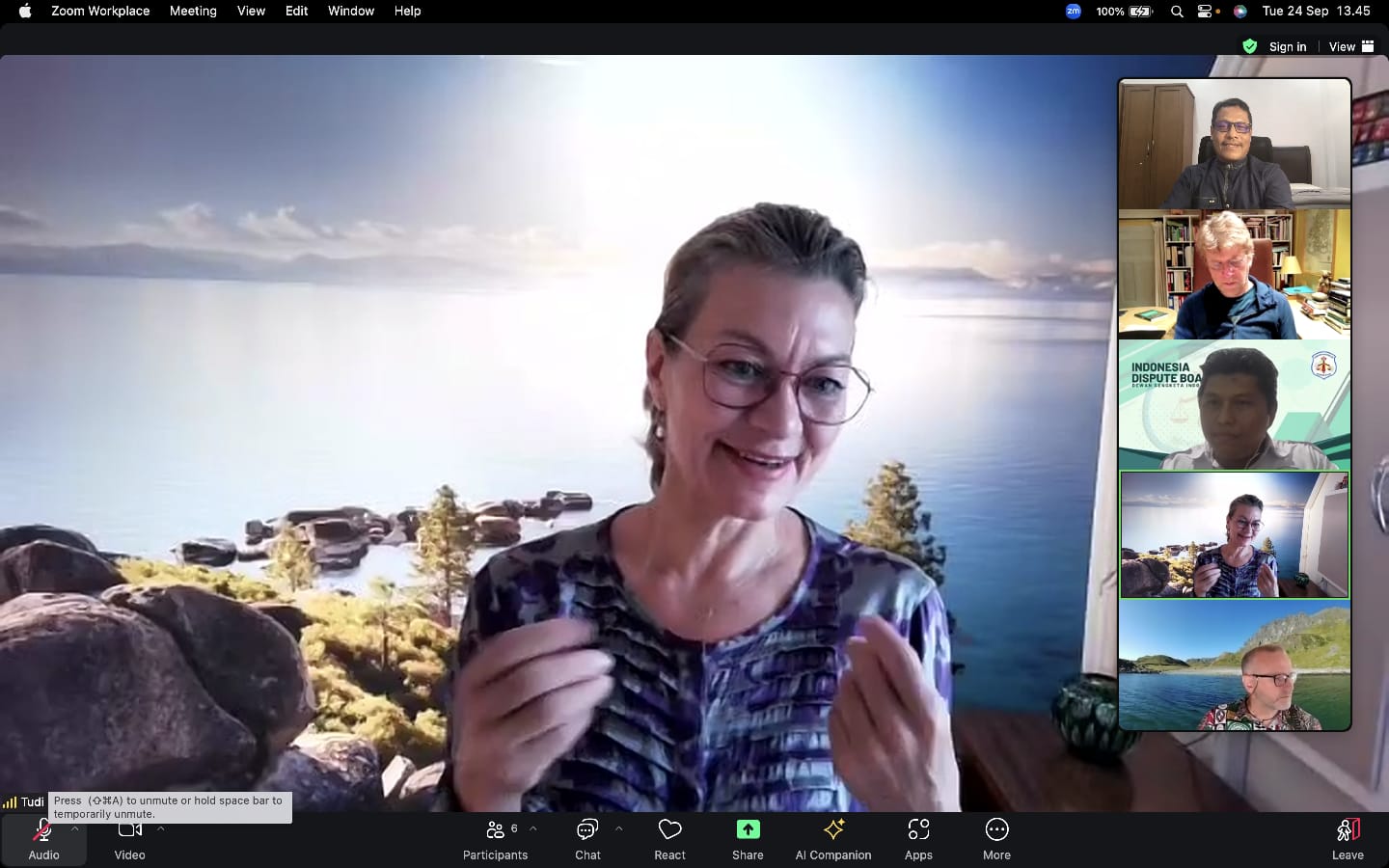
Task: Open the Meeting menu in menu bar
Action: point(193,11)
